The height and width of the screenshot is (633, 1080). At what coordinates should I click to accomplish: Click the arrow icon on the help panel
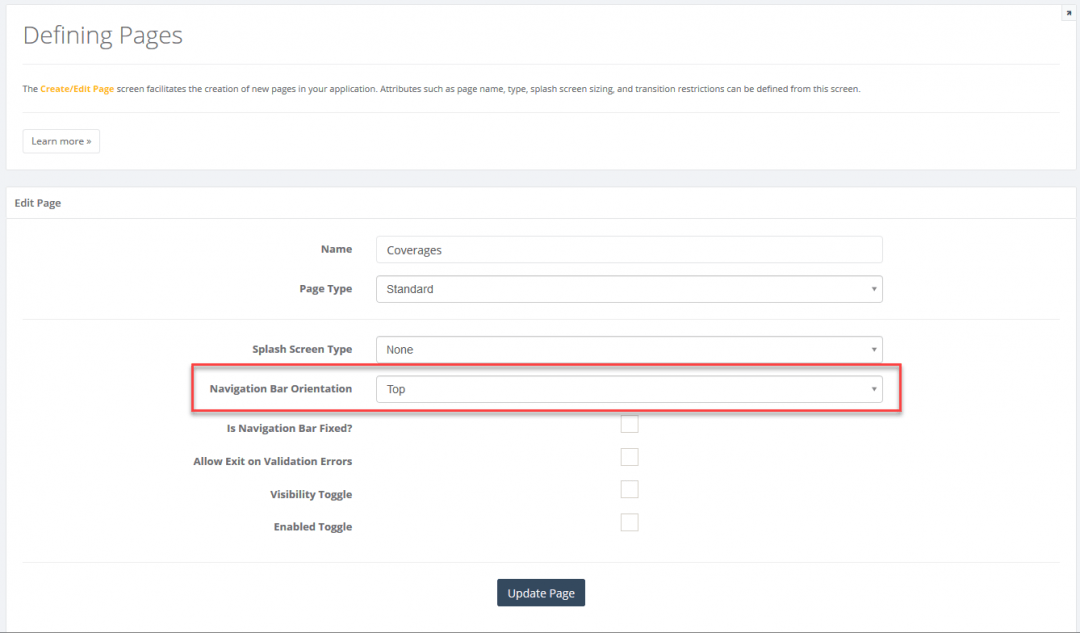click(1068, 13)
